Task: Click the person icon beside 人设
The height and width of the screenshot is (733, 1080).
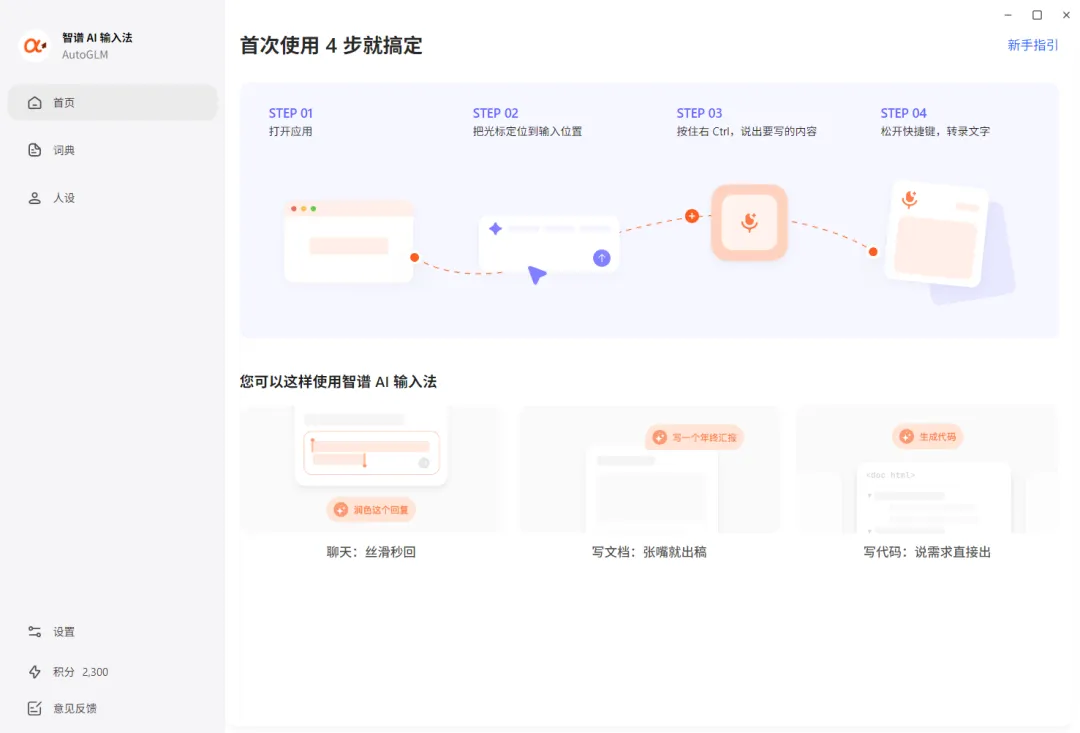Action: 34,198
